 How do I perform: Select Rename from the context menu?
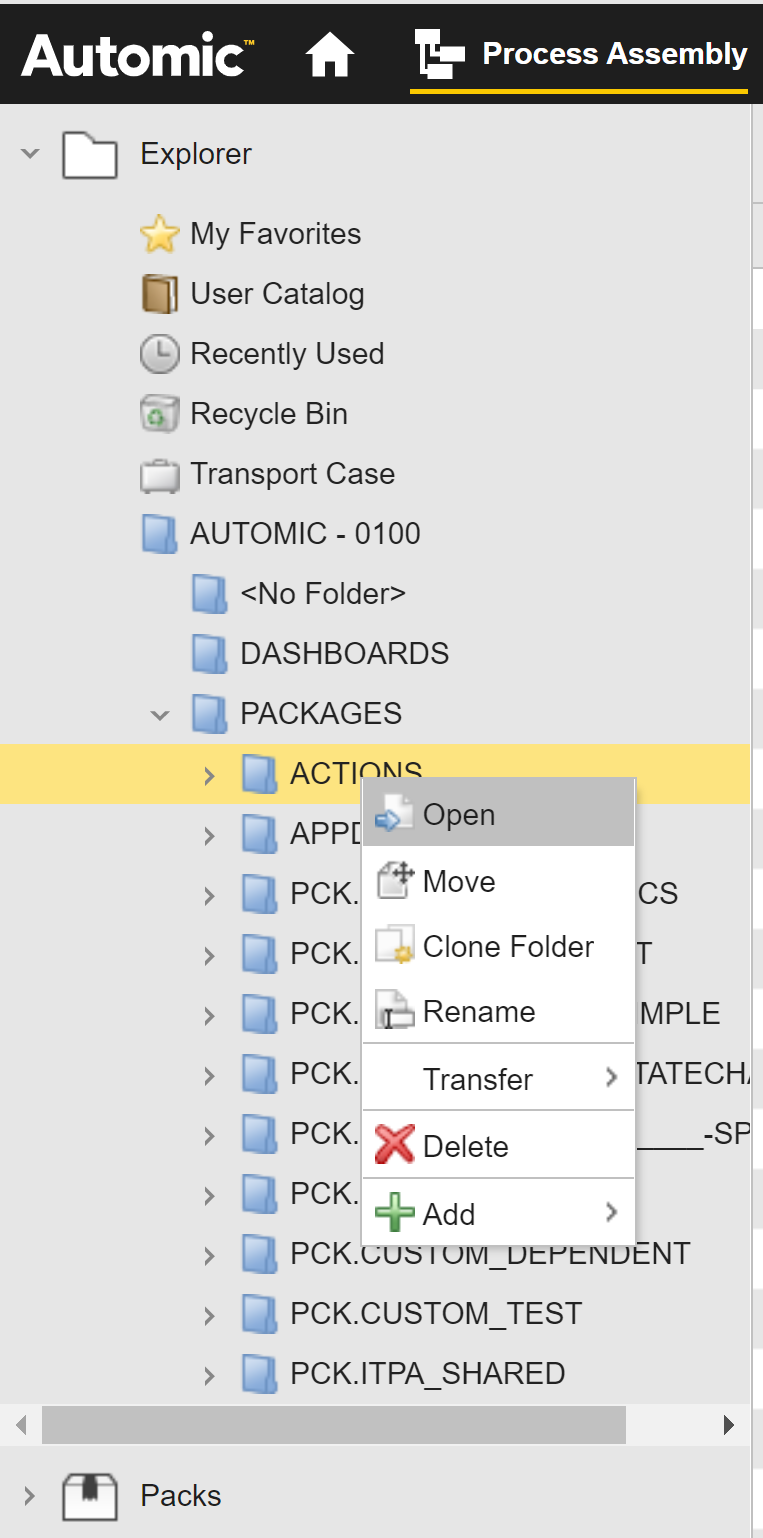point(478,1011)
